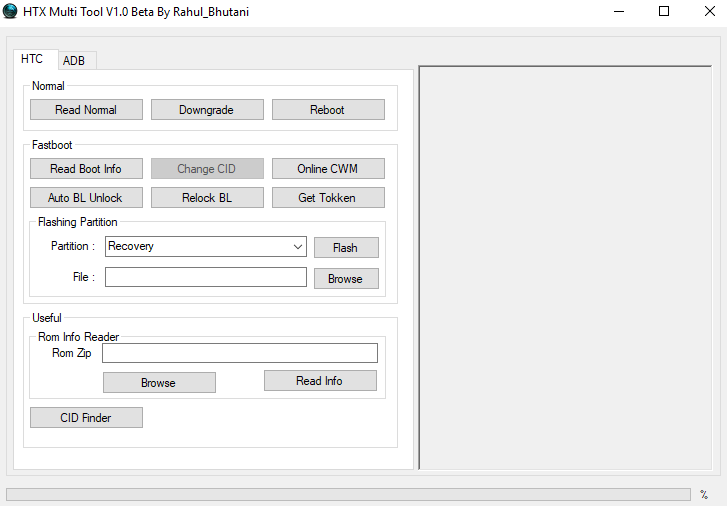Click the disabled Change CID button

coord(207,169)
